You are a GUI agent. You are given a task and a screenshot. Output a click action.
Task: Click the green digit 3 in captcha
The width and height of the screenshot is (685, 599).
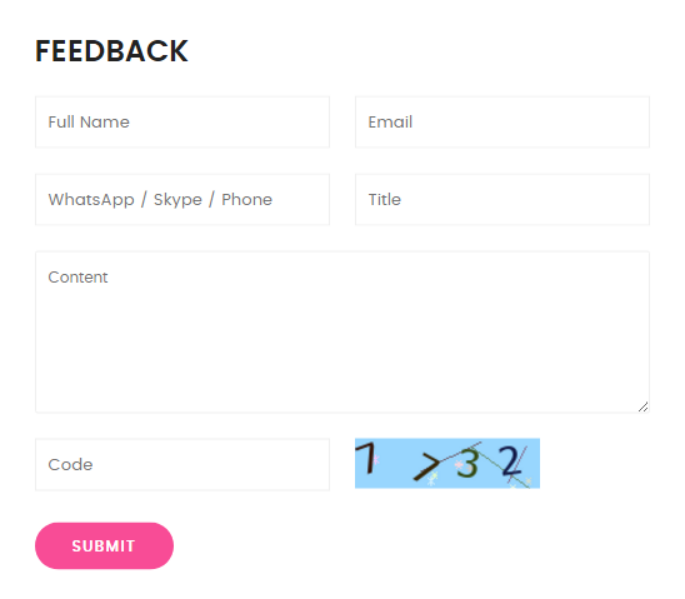[x=467, y=465]
